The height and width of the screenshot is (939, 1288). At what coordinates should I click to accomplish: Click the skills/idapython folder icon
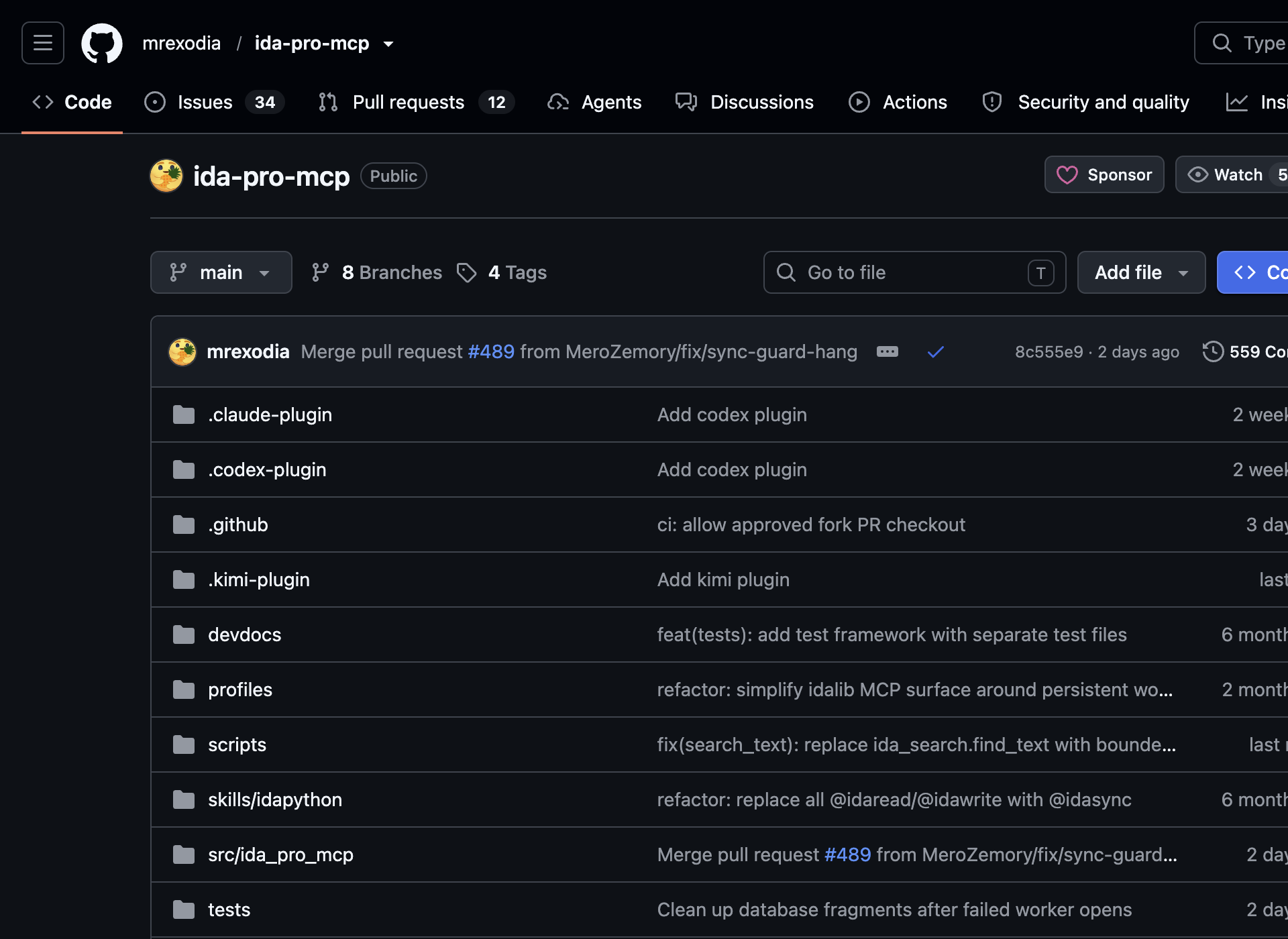pyautogui.click(x=184, y=799)
